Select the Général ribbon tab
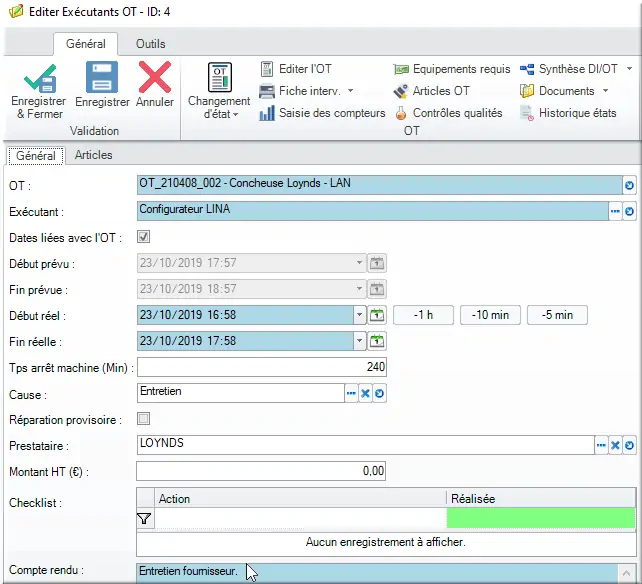 [x=86, y=44]
